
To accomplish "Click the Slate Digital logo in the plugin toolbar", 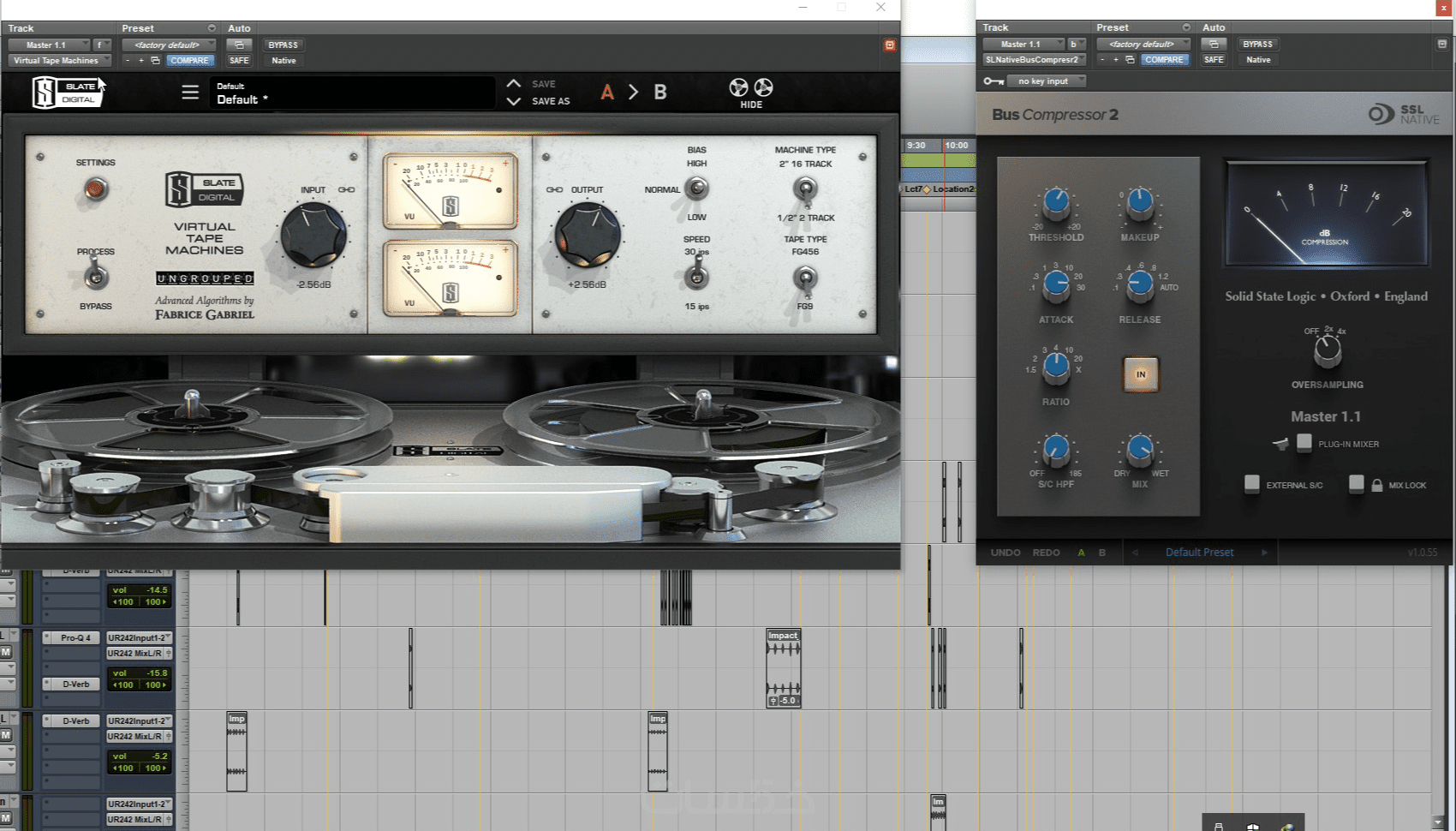I will (67, 93).
